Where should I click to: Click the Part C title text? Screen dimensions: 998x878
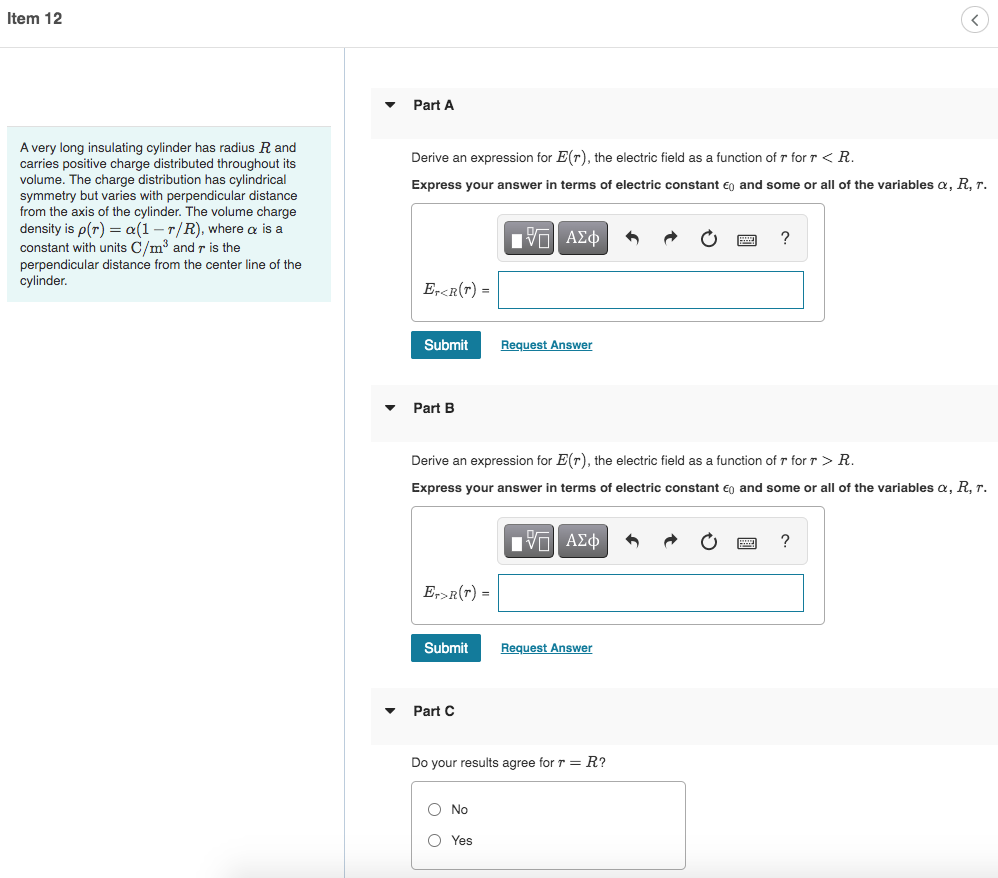click(x=433, y=711)
